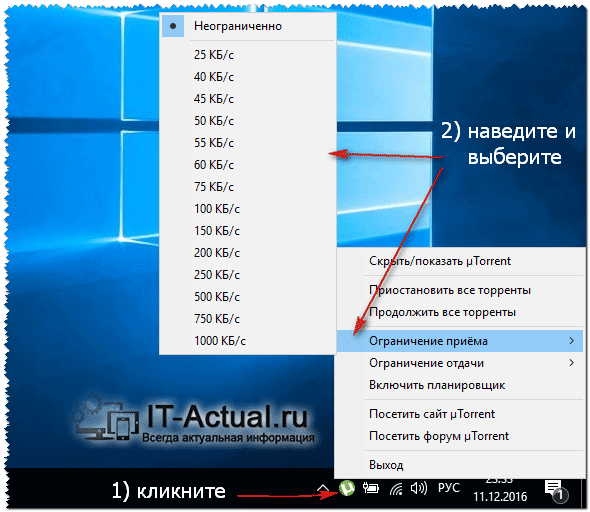Click Скрыть/показать µTorrent menu entry

460,261
